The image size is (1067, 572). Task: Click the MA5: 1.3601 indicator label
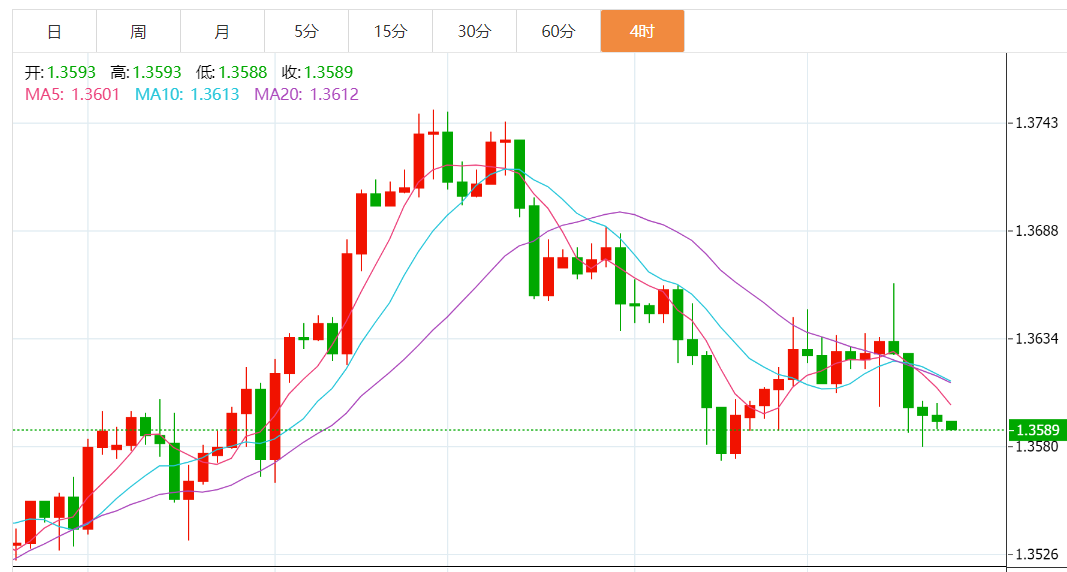(72, 94)
